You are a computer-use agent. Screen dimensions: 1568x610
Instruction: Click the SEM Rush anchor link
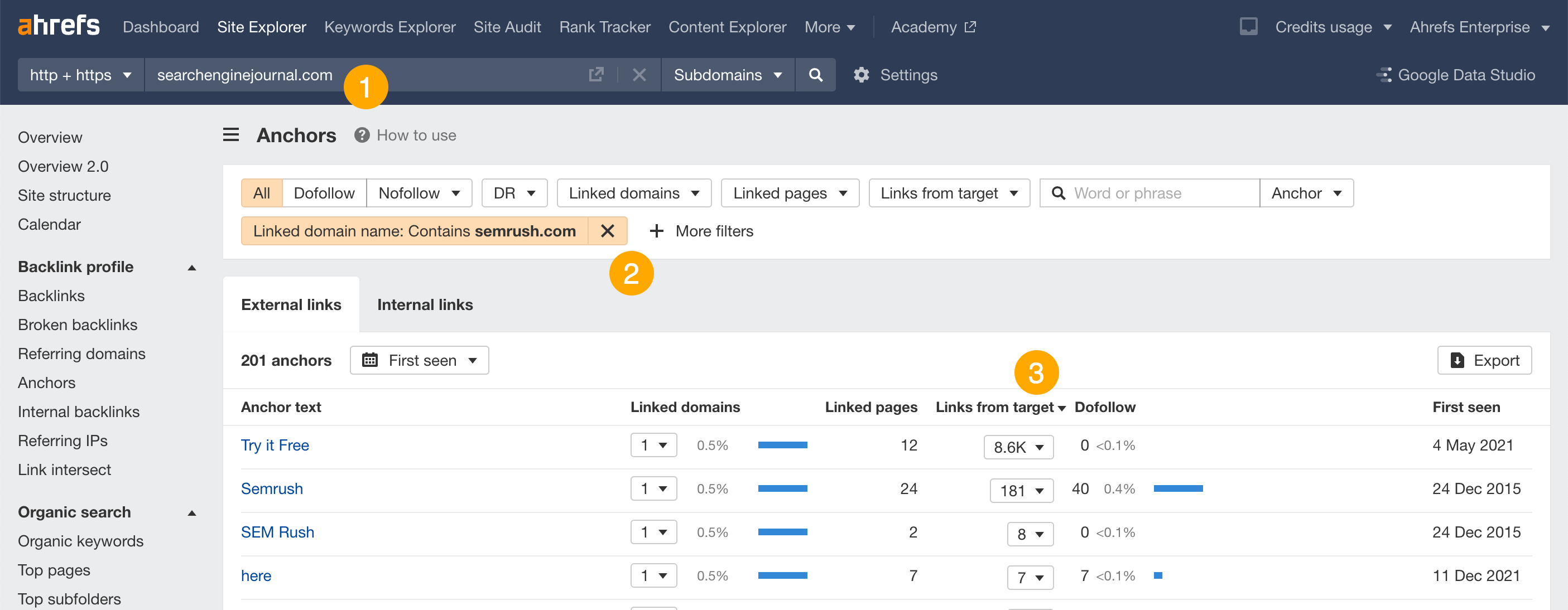coord(277,532)
